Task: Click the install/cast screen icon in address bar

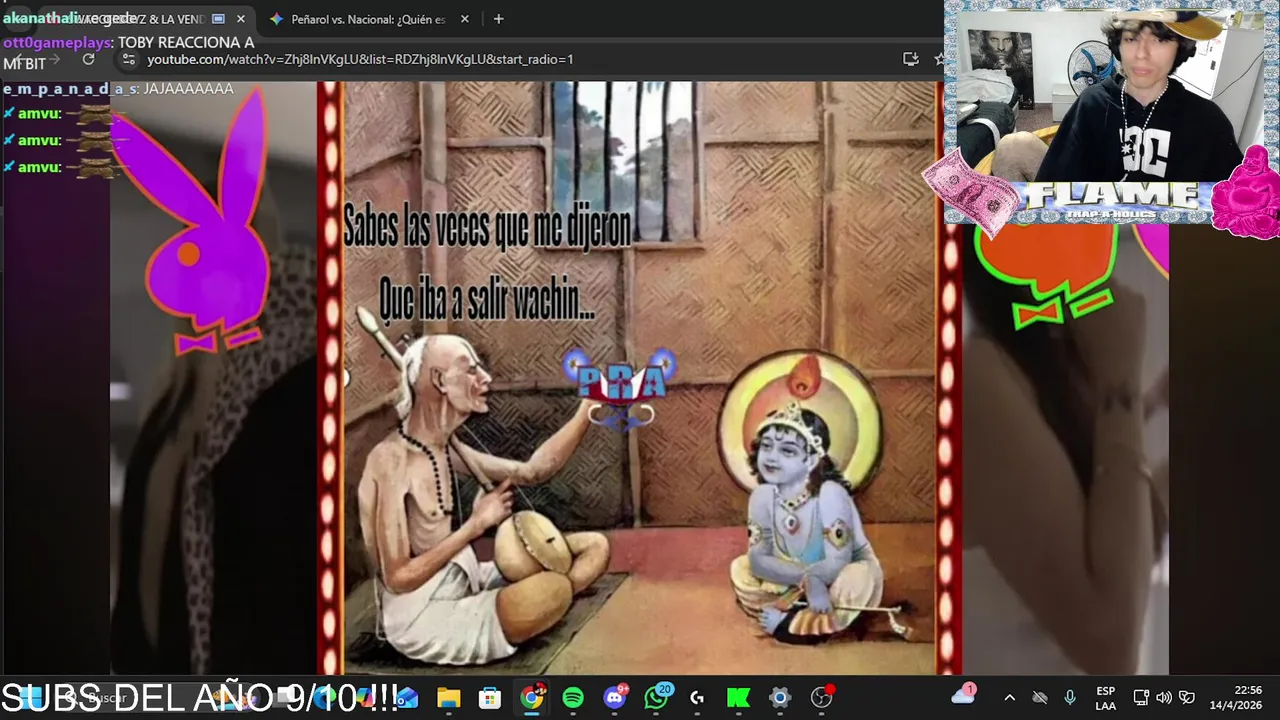Action: click(x=910, y=59)
